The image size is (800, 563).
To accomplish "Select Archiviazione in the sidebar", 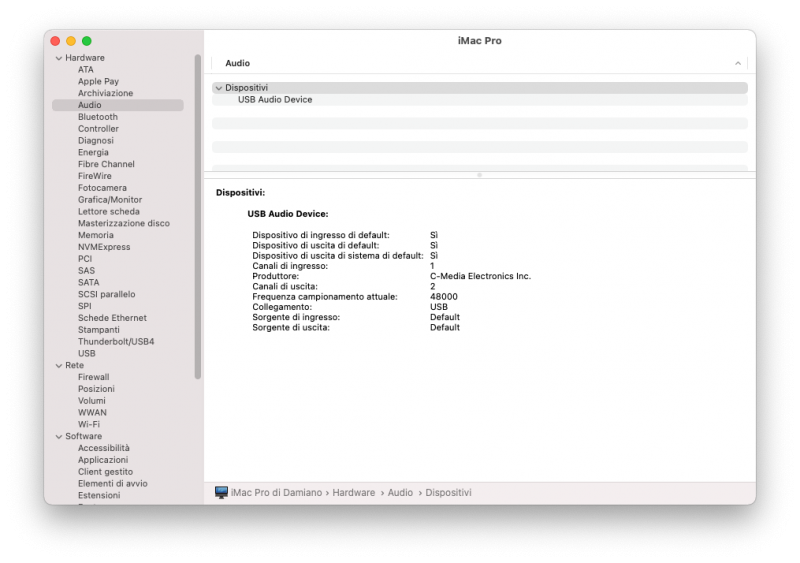I will point(106,93).
